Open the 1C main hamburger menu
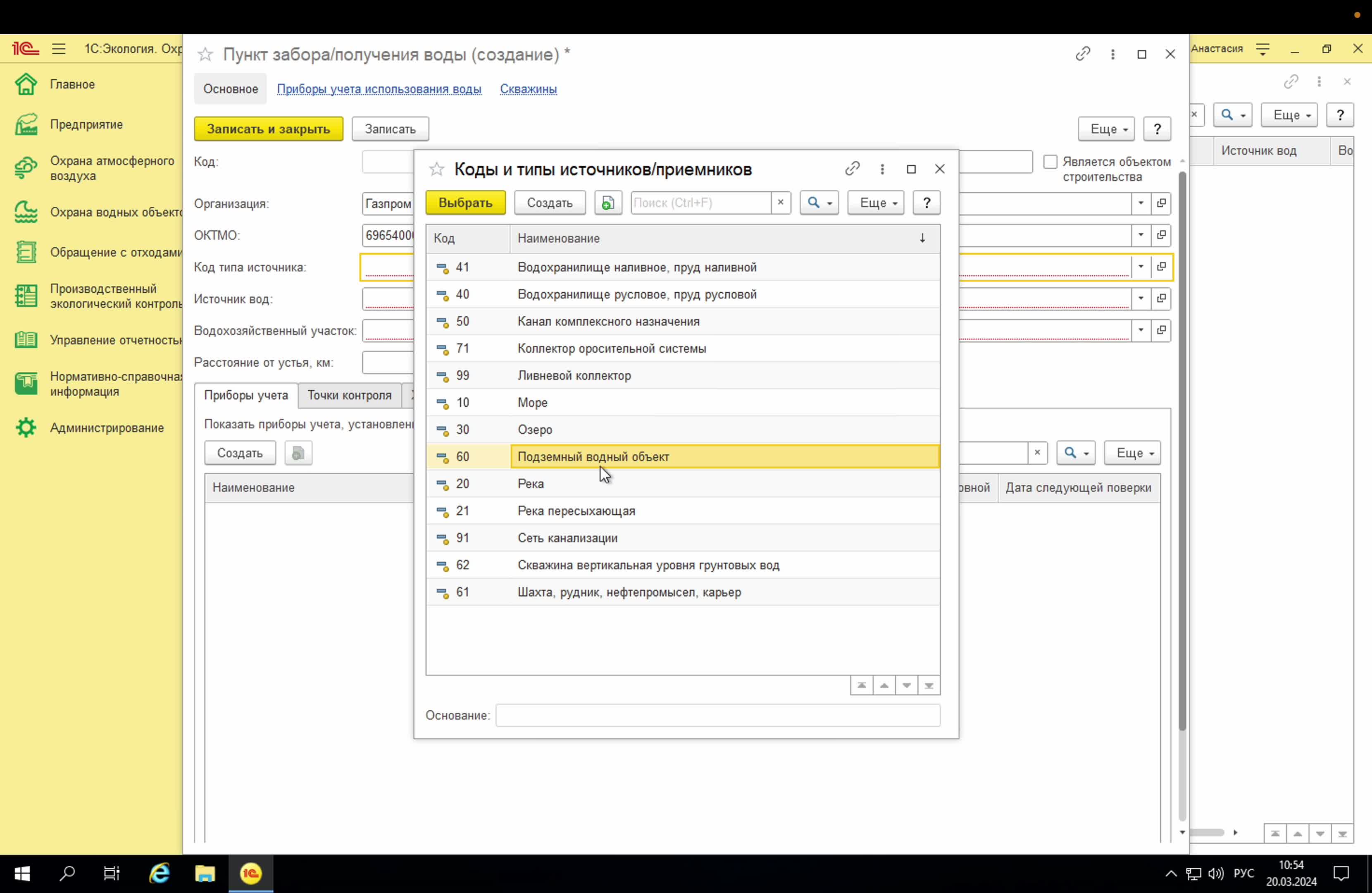 tap(59, 49)
